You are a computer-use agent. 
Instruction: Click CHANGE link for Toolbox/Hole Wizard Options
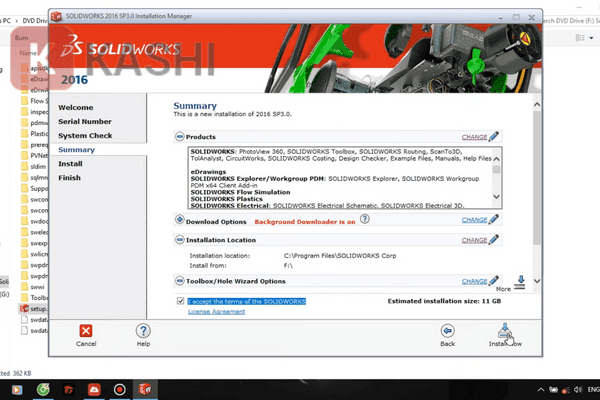pyautogui.click(x=474, y=281)
